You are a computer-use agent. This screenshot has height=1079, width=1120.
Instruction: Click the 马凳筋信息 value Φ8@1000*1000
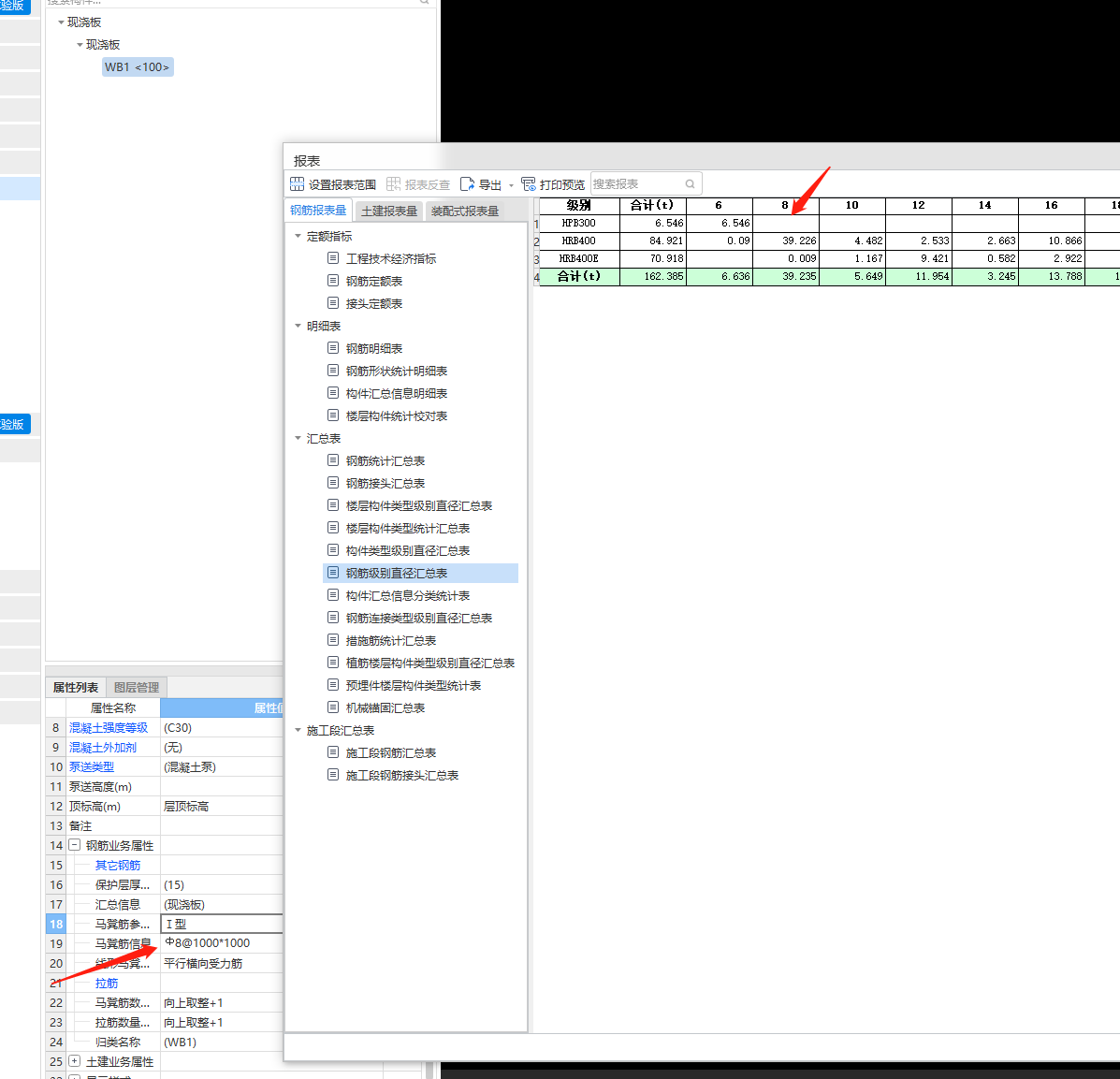coord(222,943)
